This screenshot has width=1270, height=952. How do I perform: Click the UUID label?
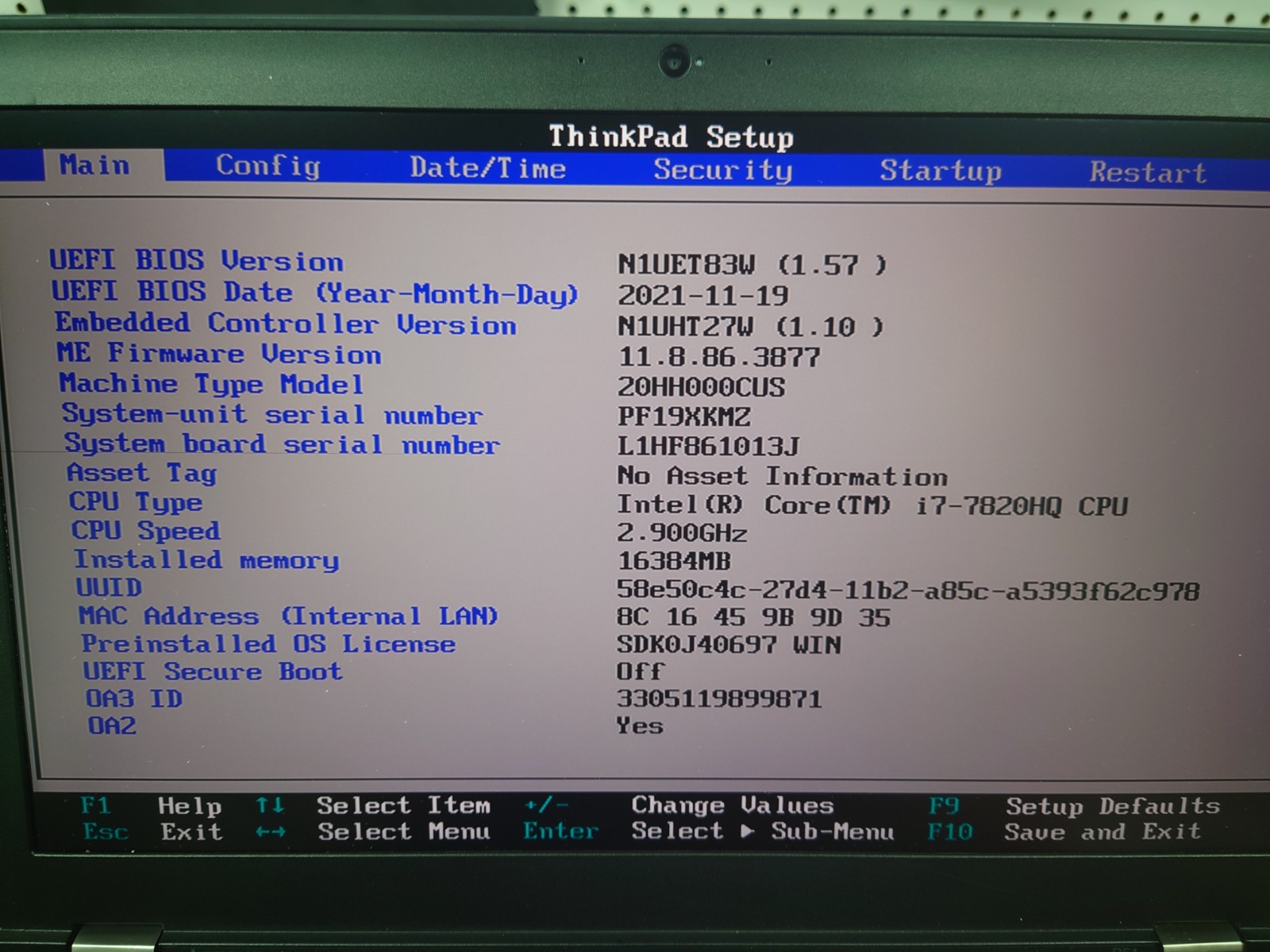click(x=109, y=587)
